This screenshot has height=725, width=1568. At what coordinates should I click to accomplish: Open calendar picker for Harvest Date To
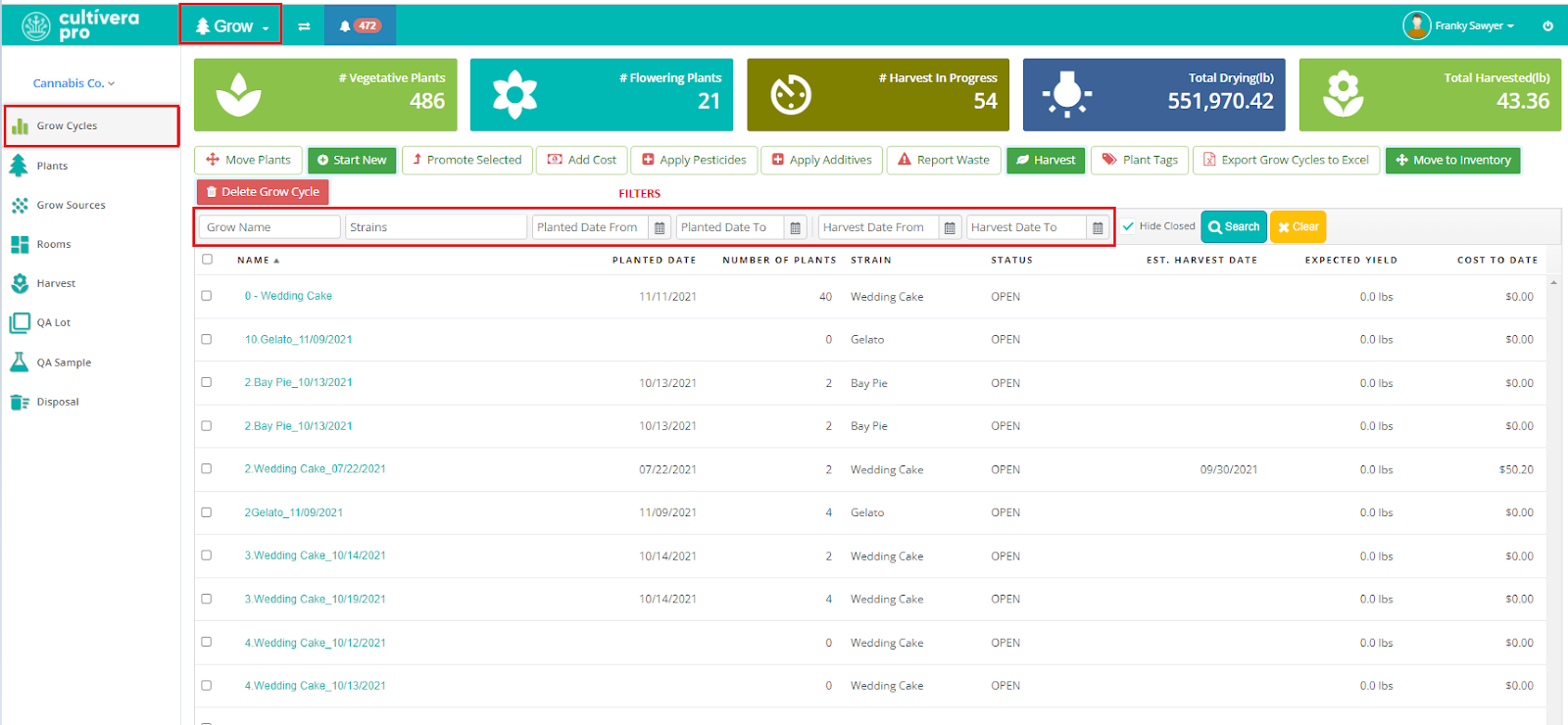[1098, 227]
